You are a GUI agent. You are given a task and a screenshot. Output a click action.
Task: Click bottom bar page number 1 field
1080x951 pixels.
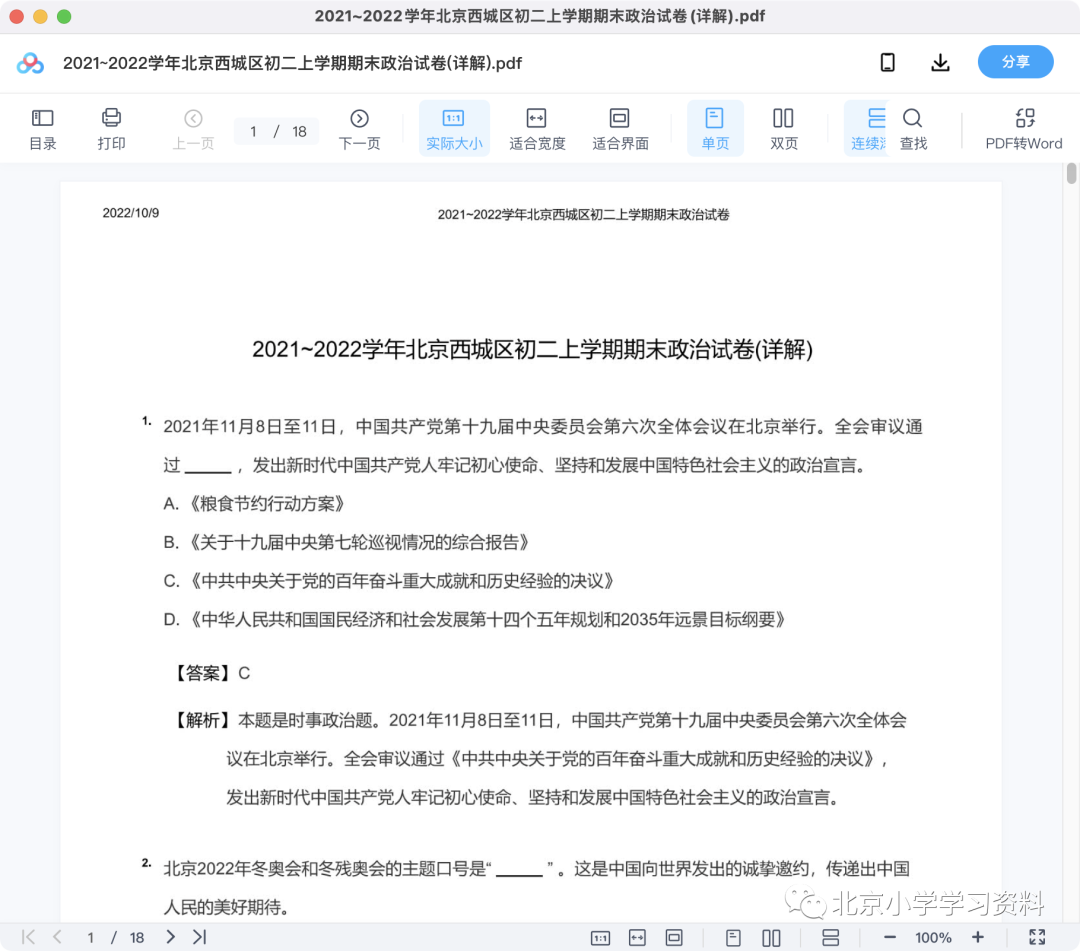point(90,937)
